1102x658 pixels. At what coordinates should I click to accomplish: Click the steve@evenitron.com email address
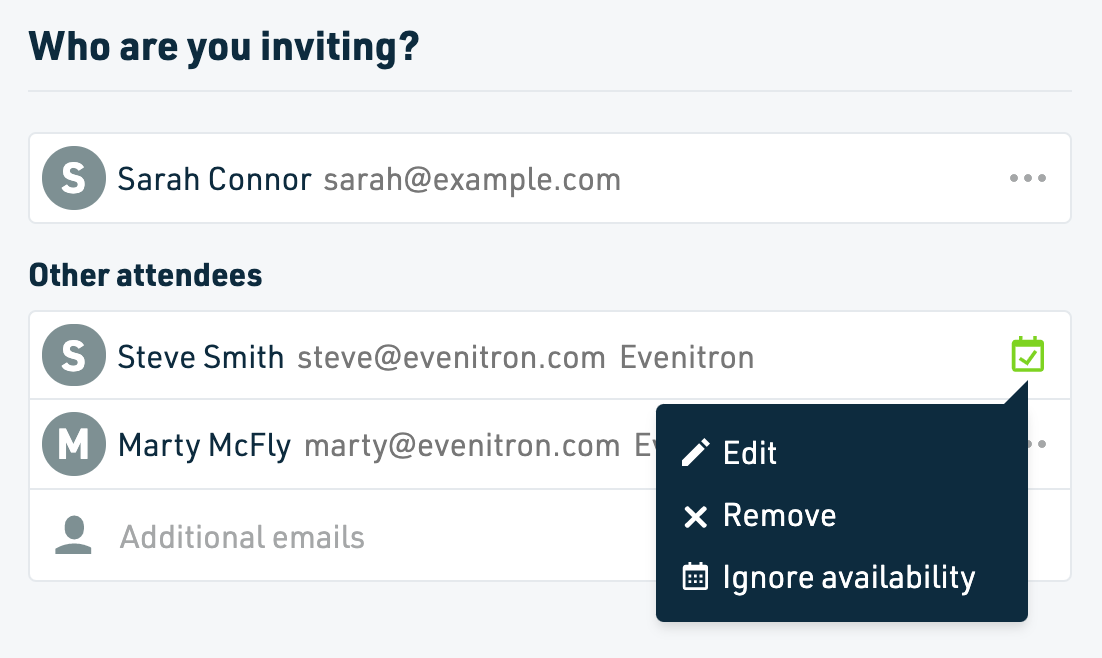coord(451,358)
